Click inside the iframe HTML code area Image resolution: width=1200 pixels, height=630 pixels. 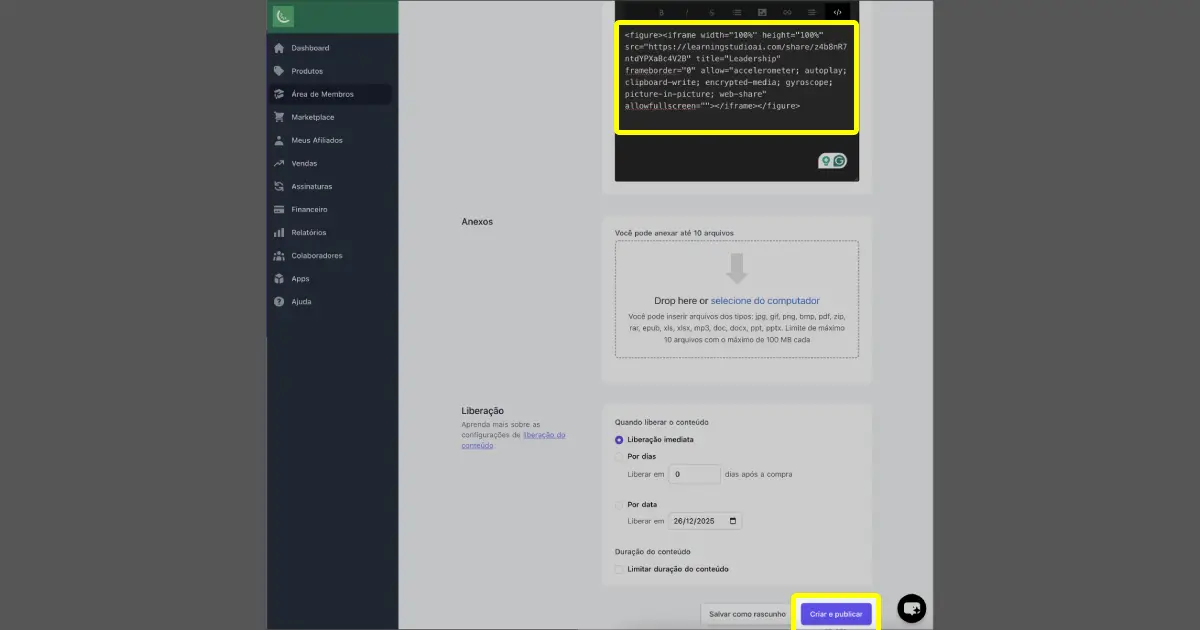point(736,78)
